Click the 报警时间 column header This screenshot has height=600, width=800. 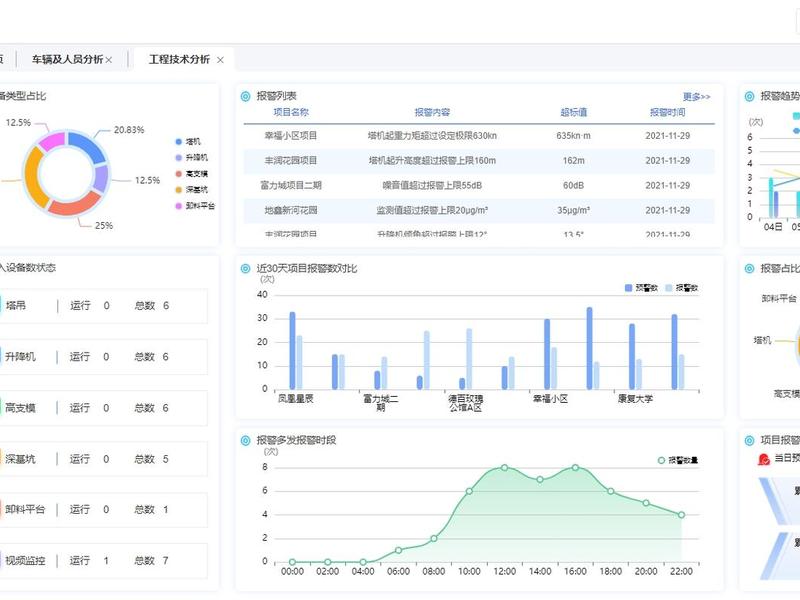667,112
